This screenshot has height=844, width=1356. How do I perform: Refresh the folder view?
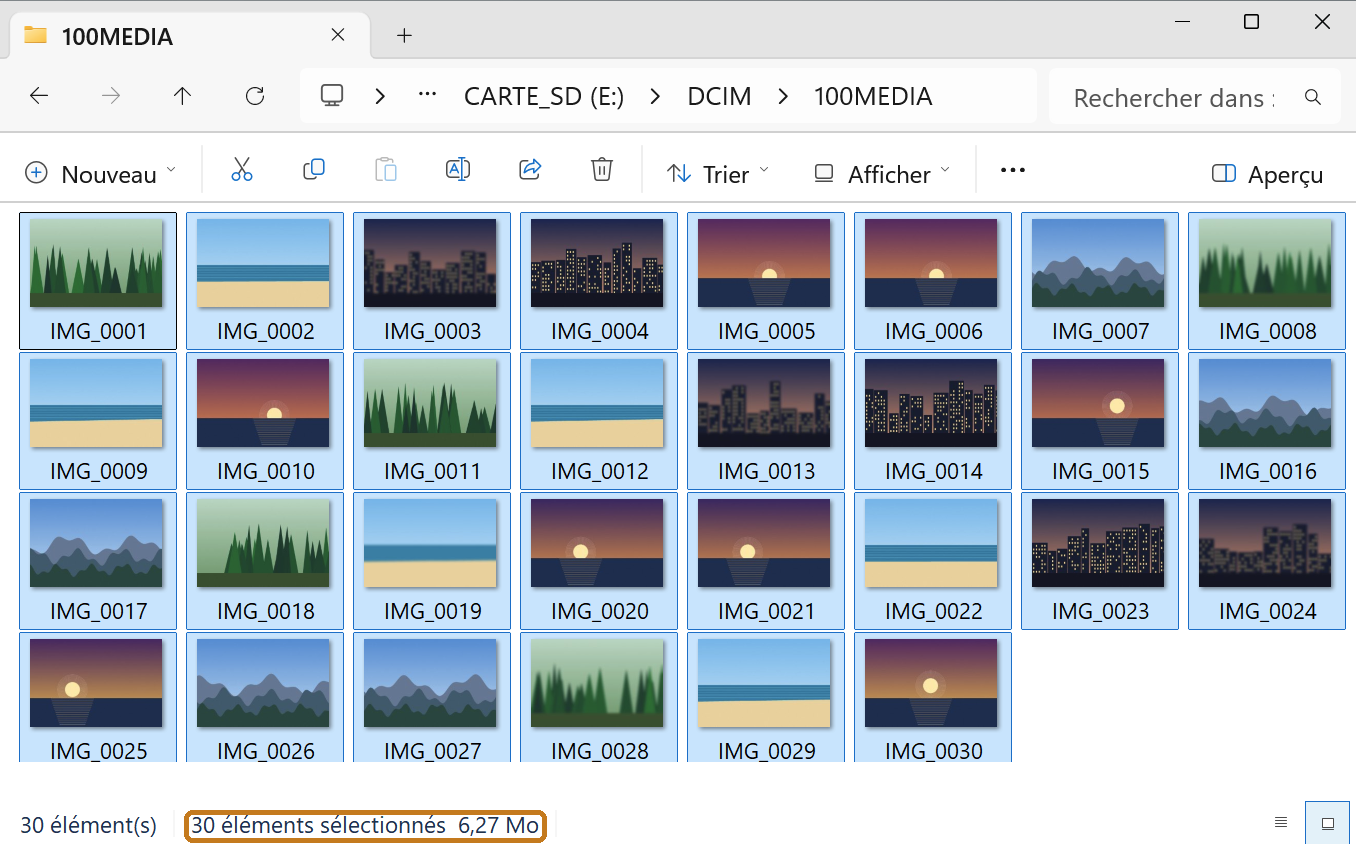[x=255, y=96]
